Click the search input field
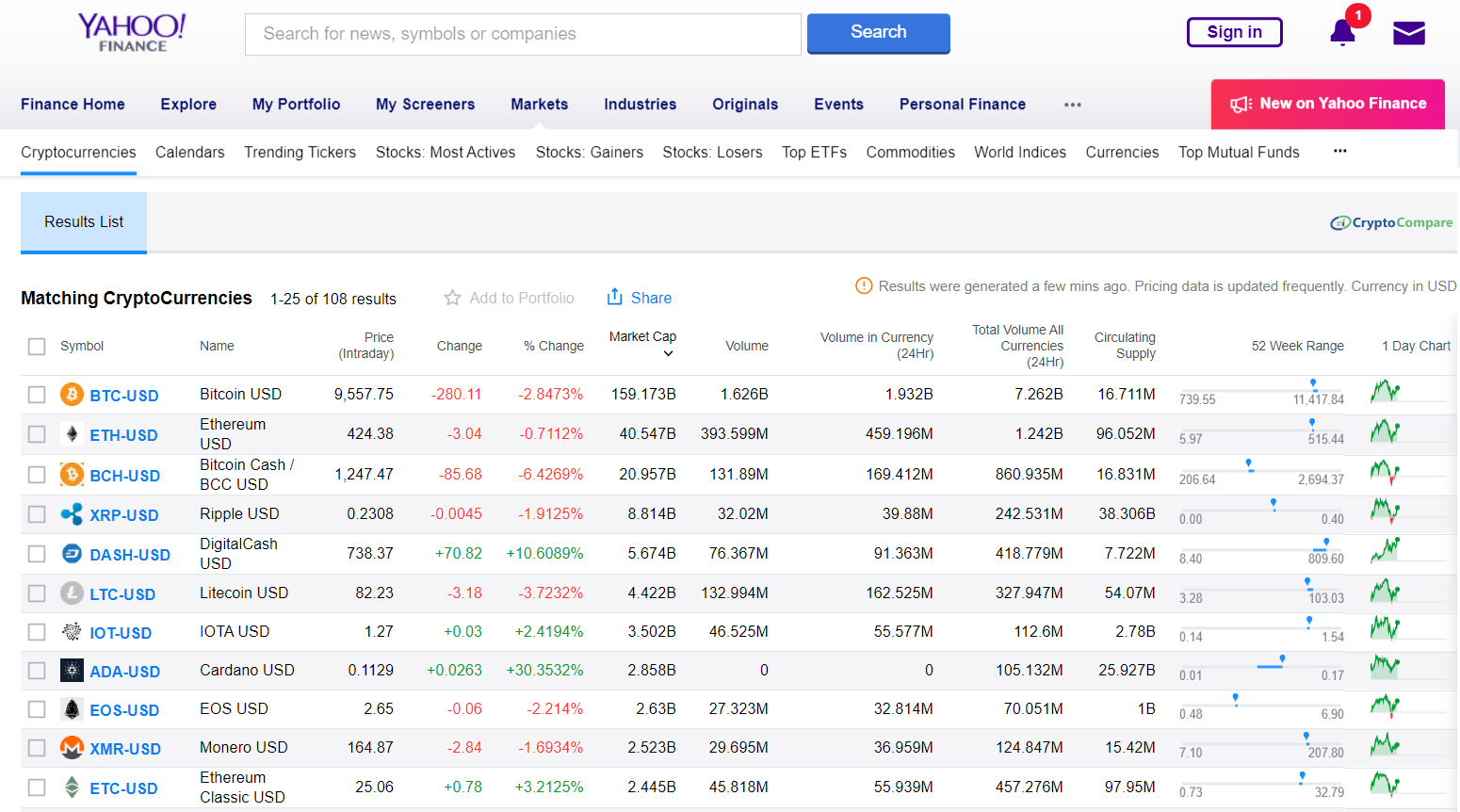Viewport: 1460px width, 812px height. pos(523,34)
